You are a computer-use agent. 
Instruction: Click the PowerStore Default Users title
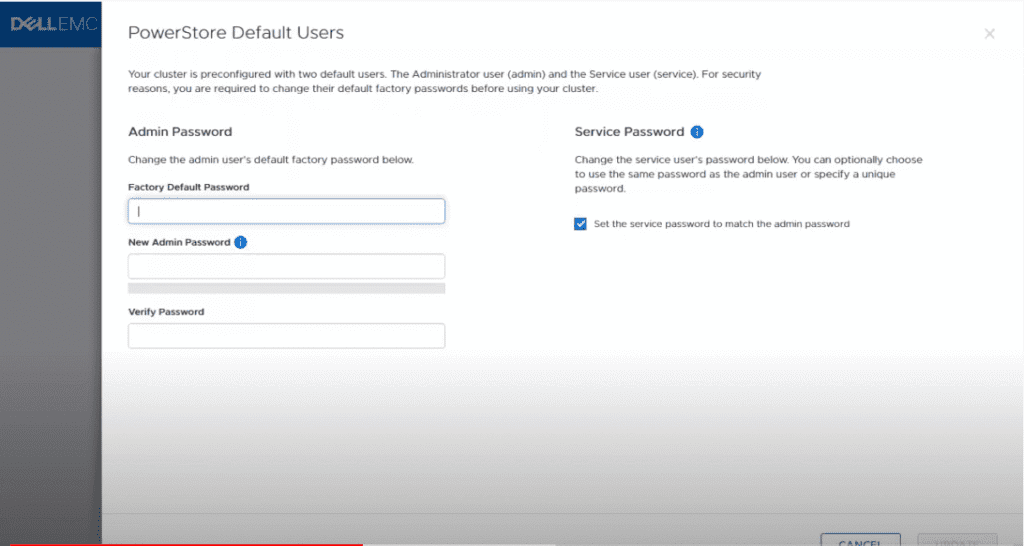pos(236,33)
